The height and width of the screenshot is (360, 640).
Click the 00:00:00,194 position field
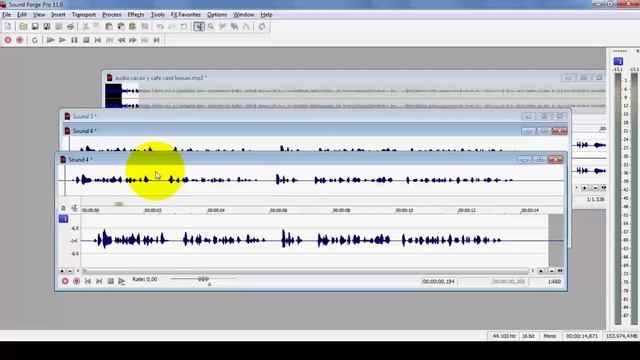[x=439, y=282]
